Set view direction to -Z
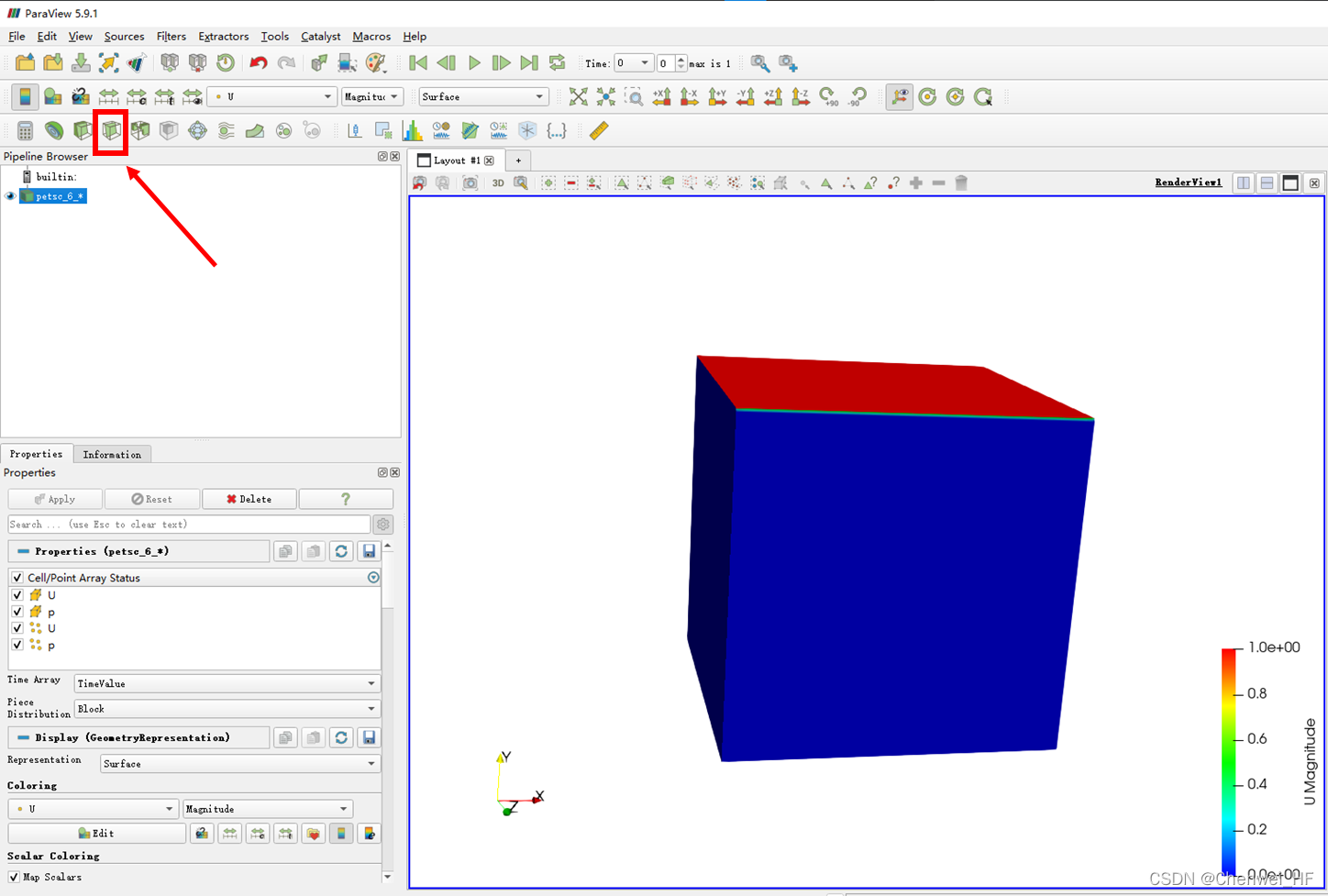This screenshot has height=896, width=1328. 800,96
